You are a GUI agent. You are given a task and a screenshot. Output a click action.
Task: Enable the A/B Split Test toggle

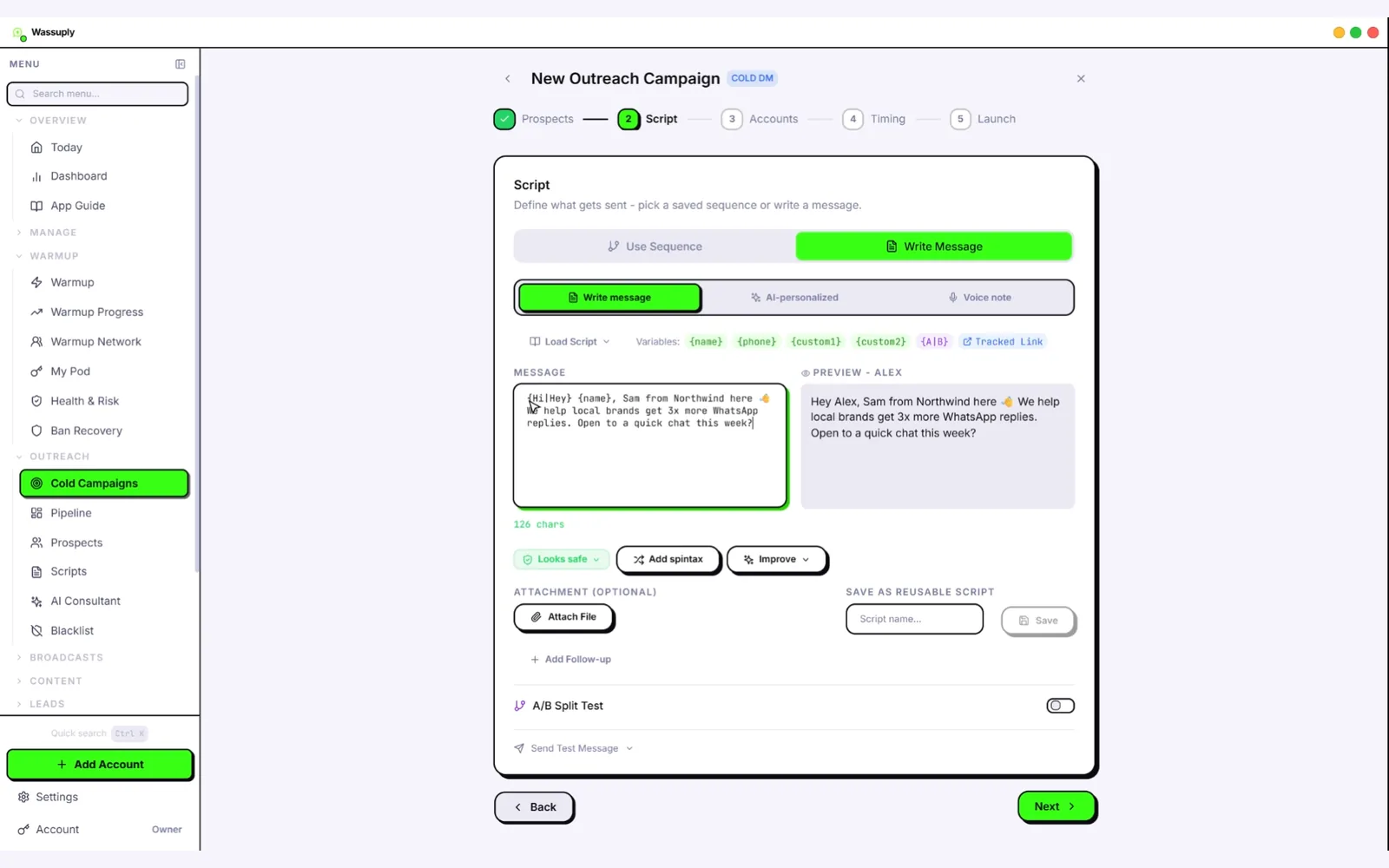[x=1060, y=706]
